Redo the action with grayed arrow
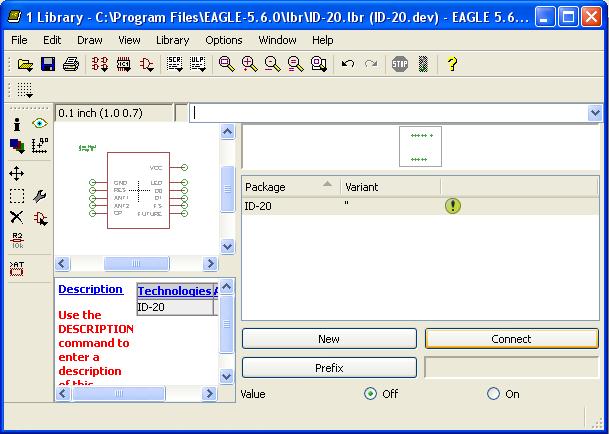Viewport: 609px width, 434px height. tap(371, 64)
